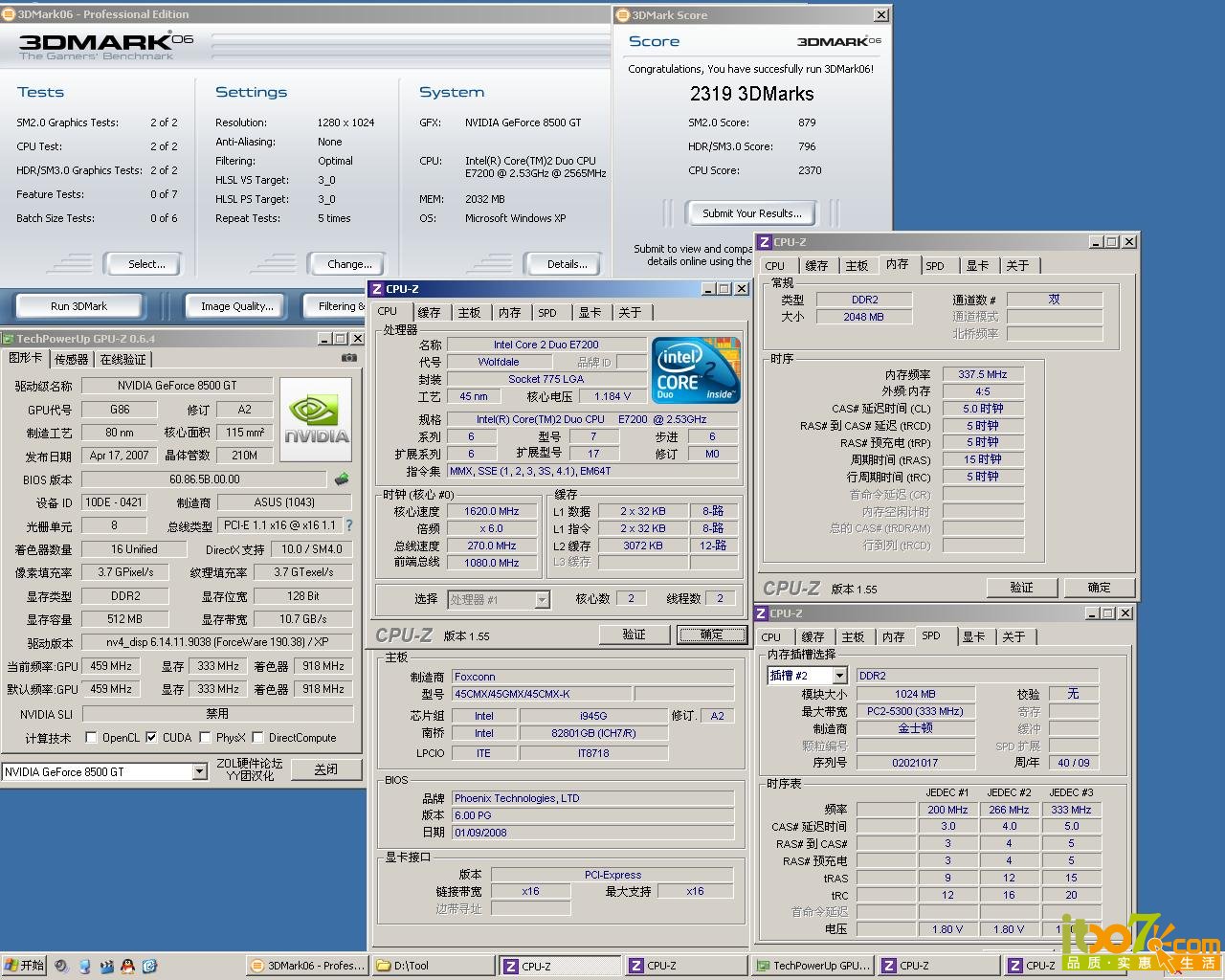Click the Image Quality button
Image resolution: width=1225 pixels, height=980 pixels.
(236, 306)
